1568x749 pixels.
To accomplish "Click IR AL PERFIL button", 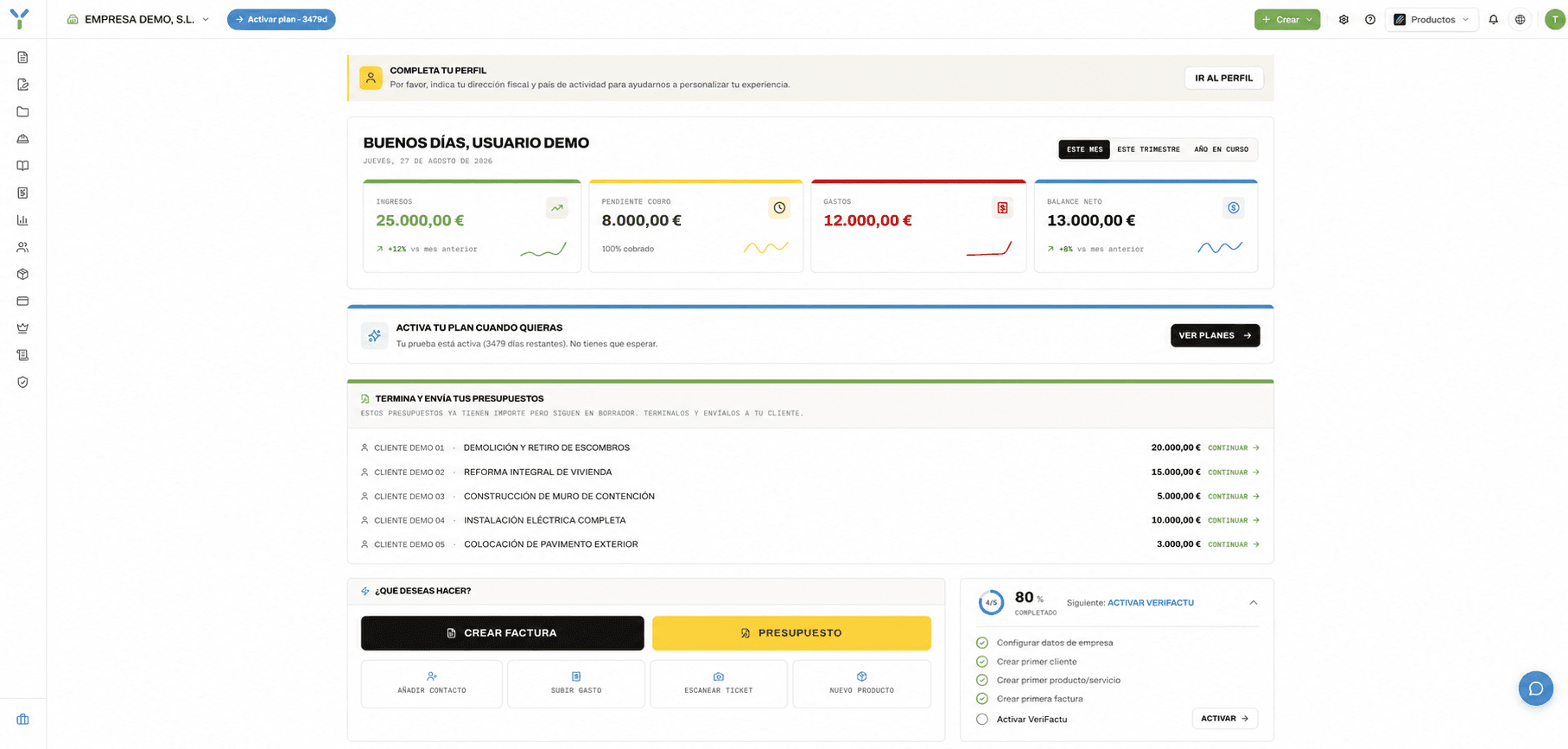I will click(1223, 78).
